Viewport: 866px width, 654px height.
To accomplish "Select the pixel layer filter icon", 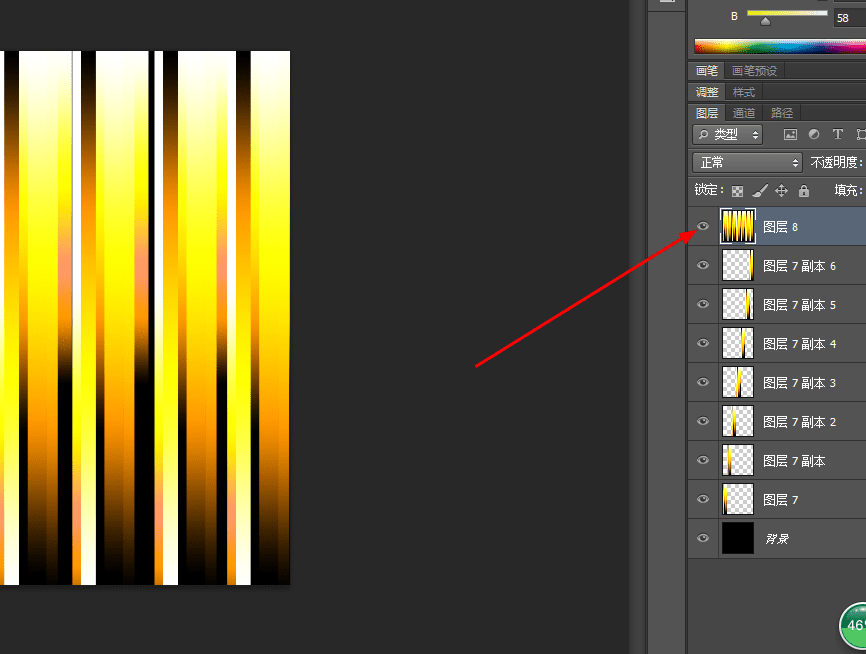I will 790,134.
